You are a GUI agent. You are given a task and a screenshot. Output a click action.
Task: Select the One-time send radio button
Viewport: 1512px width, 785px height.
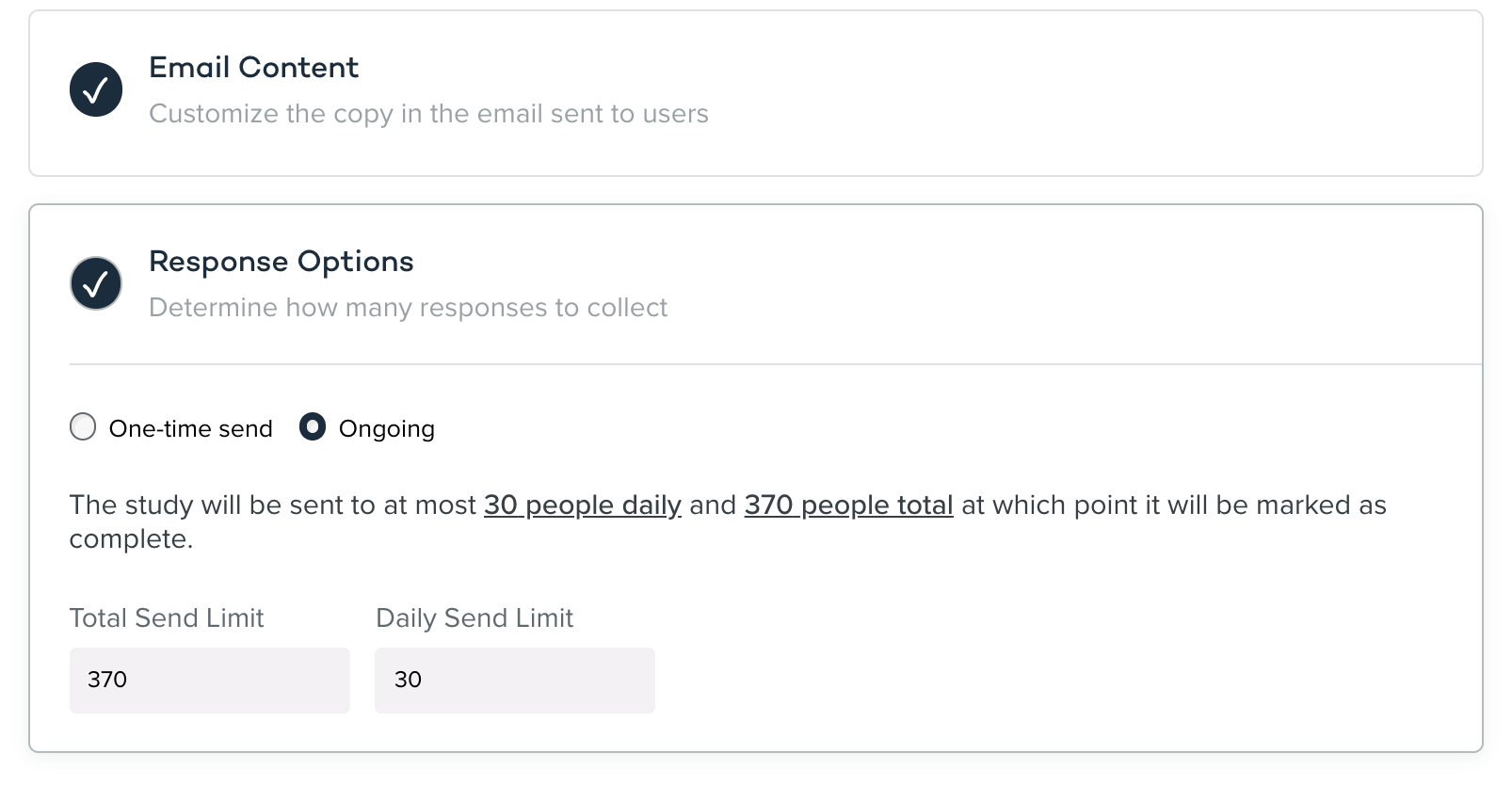pos(83,427)
